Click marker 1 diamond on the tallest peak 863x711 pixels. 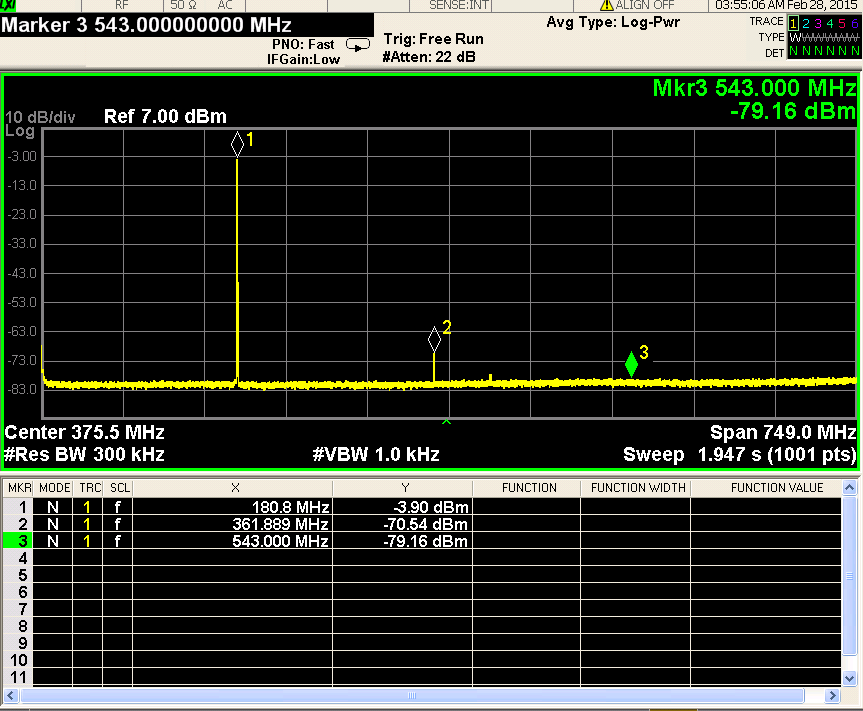pos(237,144)
